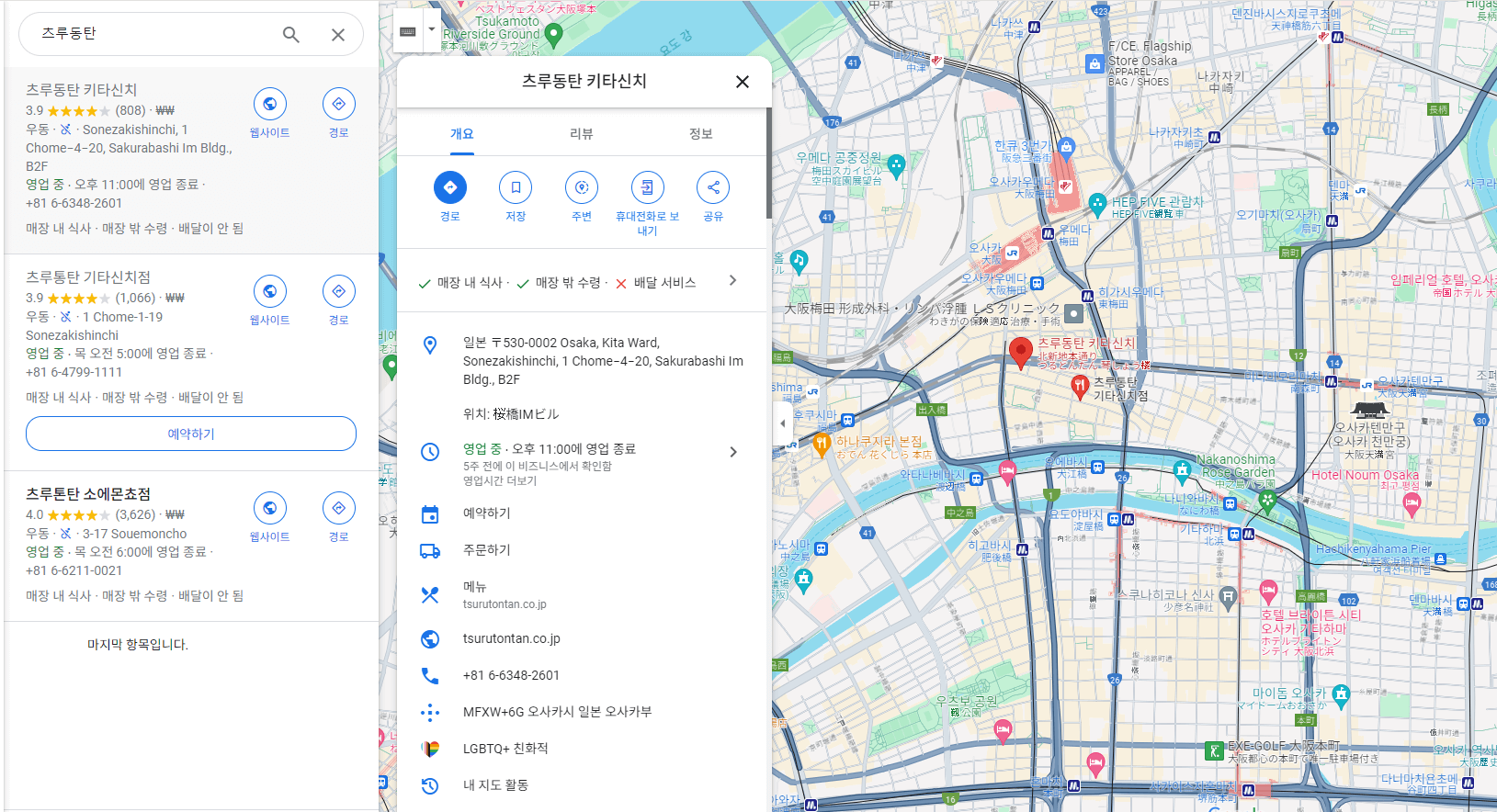Screen dimensions: 1497x812
Task: Click the calendar icon beside 예약하기
Action: tap(429, 514)
